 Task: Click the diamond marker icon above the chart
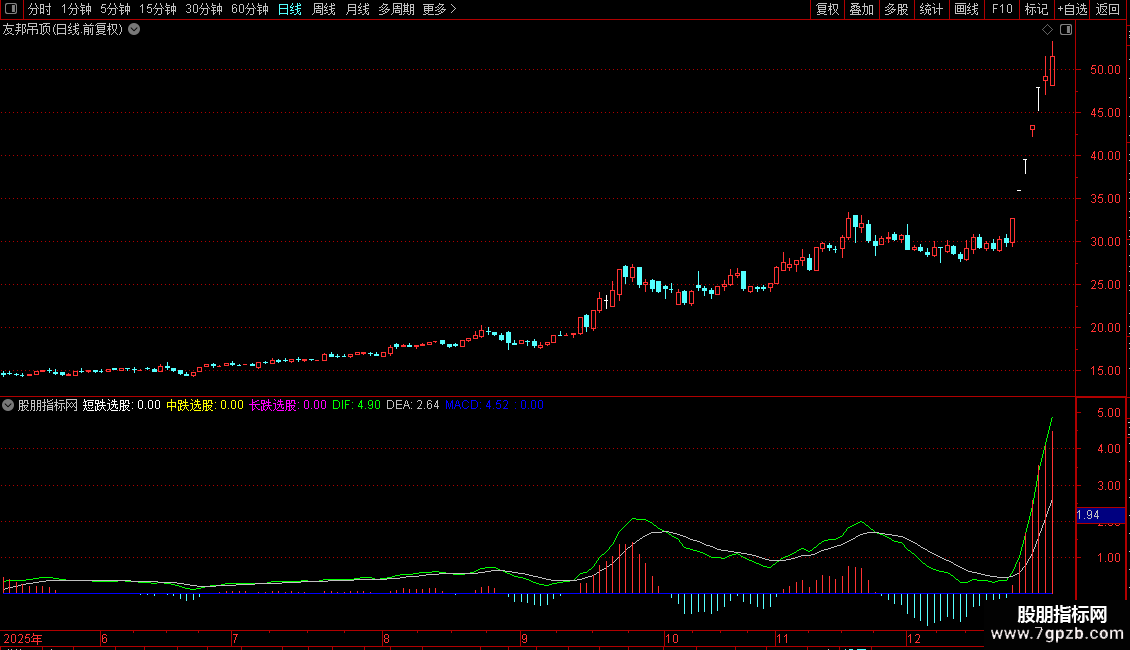(1047, 30)
